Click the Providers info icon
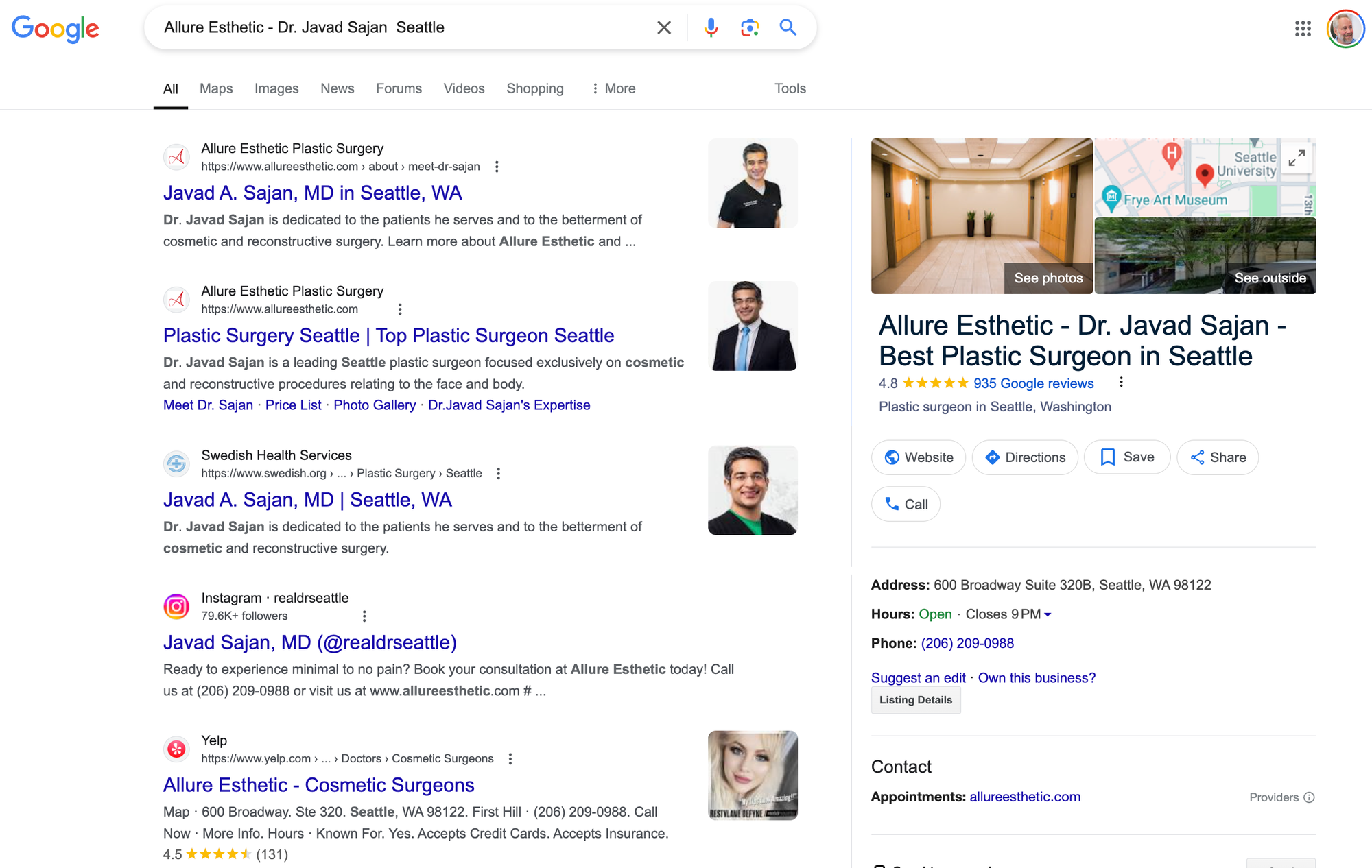This screenshot has height=868, width=1372. pyautogui.click(x=1309, y=797)
